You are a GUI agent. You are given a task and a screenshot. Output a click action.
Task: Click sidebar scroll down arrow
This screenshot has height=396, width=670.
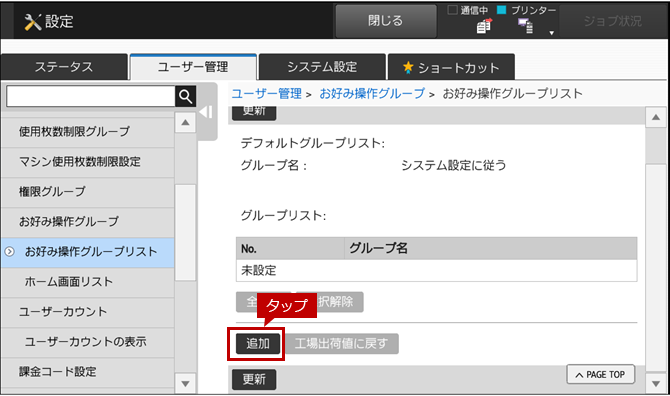pos(185,384)
